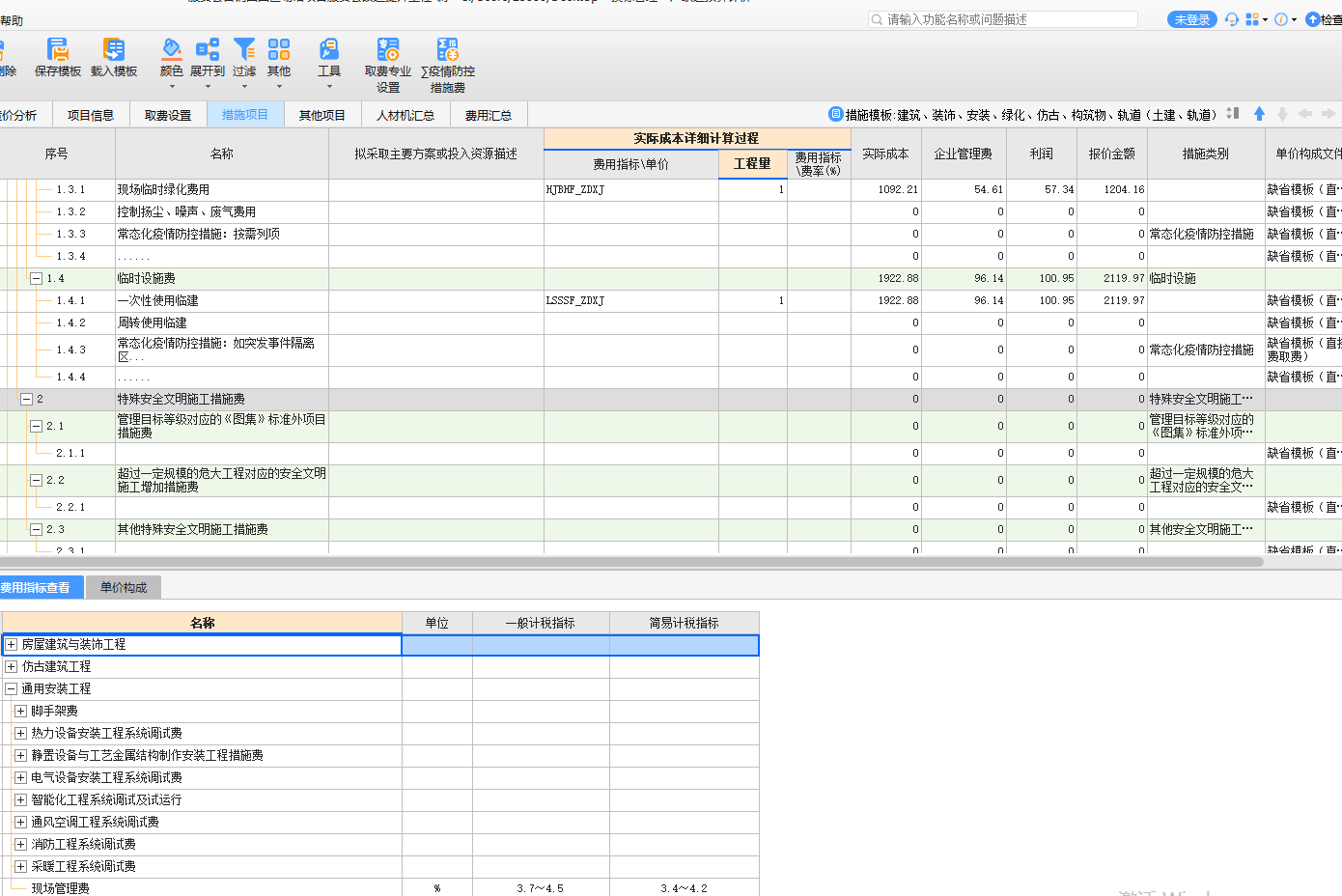
Task: Expand 热力设备安装工程系统调试费 node
Action: (x=20, y=733)
